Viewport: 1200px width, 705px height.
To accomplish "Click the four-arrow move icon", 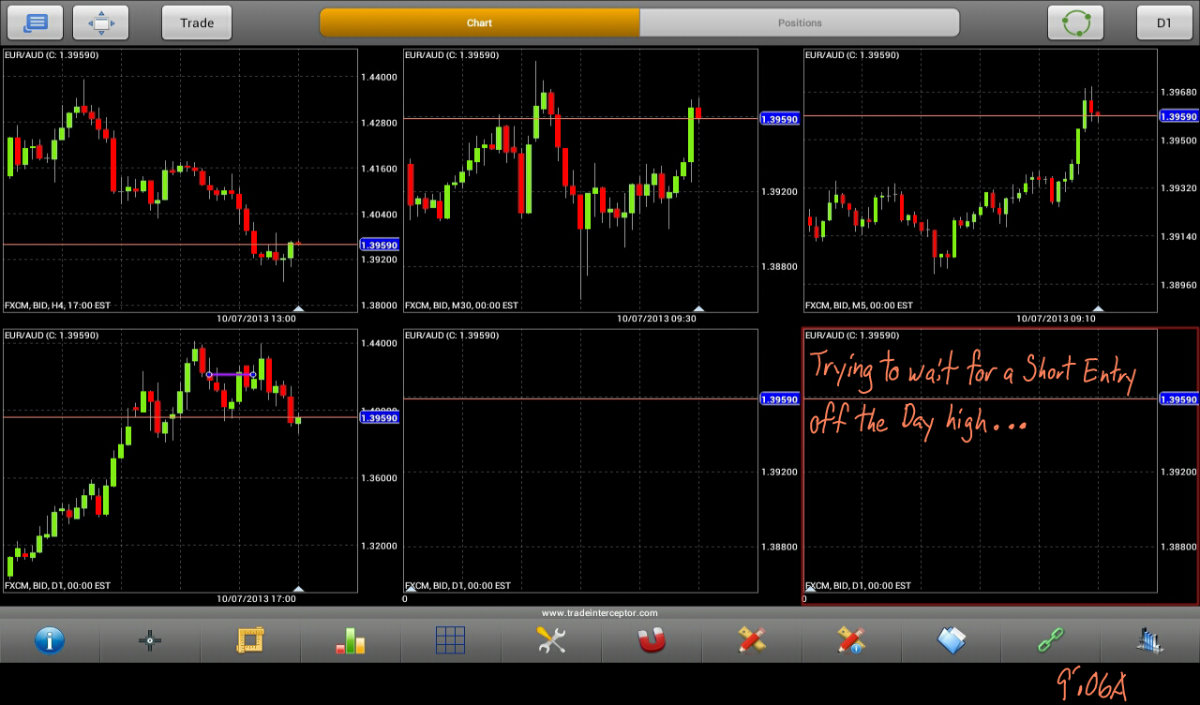I will 101,22.
